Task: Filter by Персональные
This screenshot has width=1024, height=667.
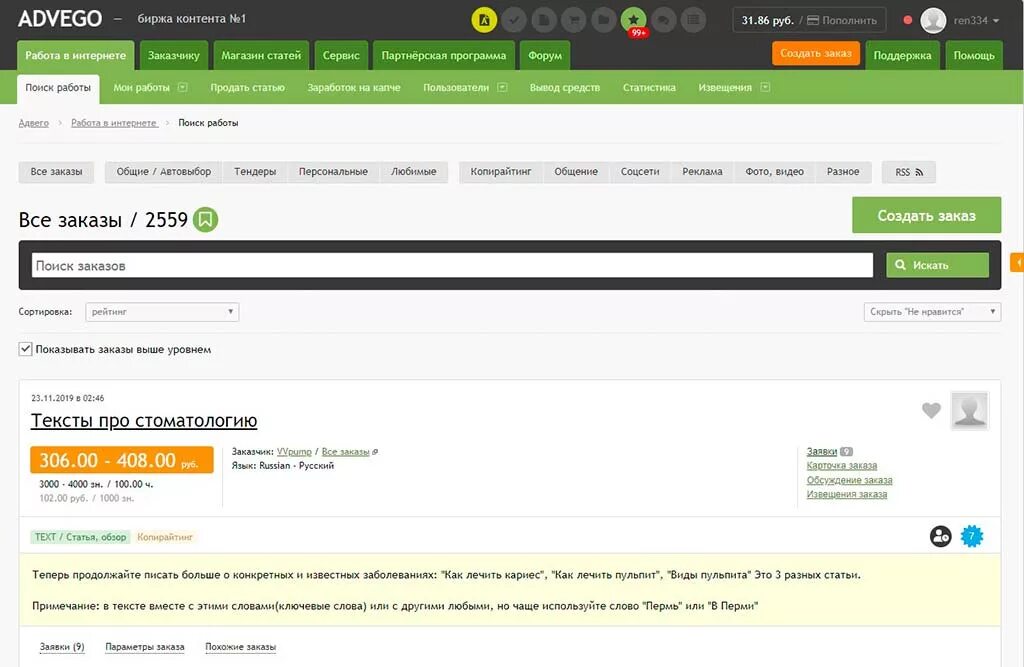Action: tap(333, 172)
